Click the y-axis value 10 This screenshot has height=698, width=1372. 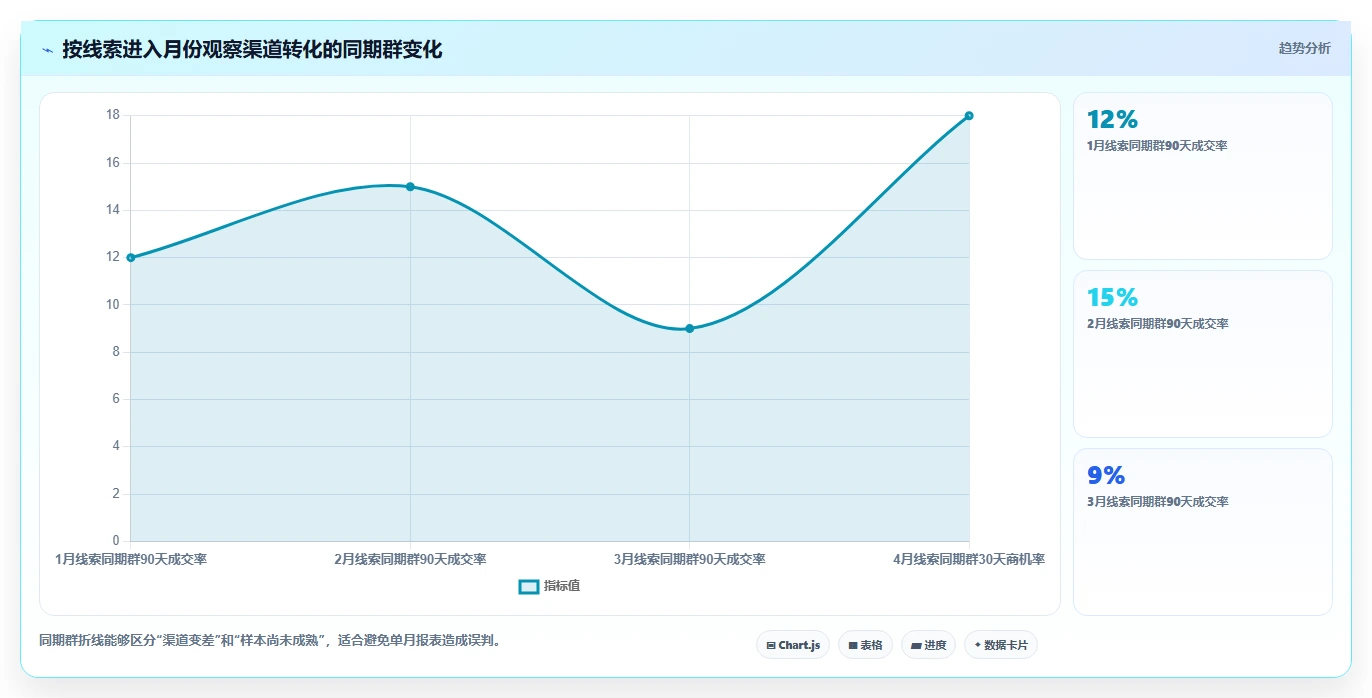click(x=113, y=304)
